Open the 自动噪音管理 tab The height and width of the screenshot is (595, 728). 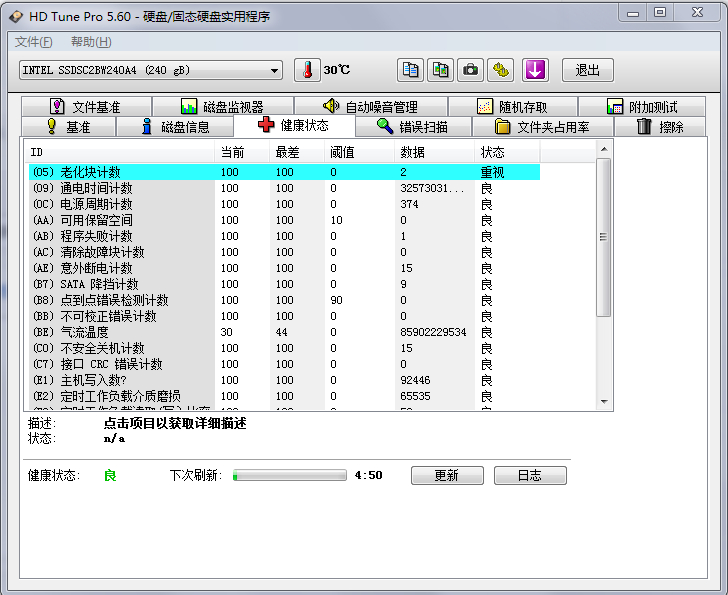(x=370, y=107)
